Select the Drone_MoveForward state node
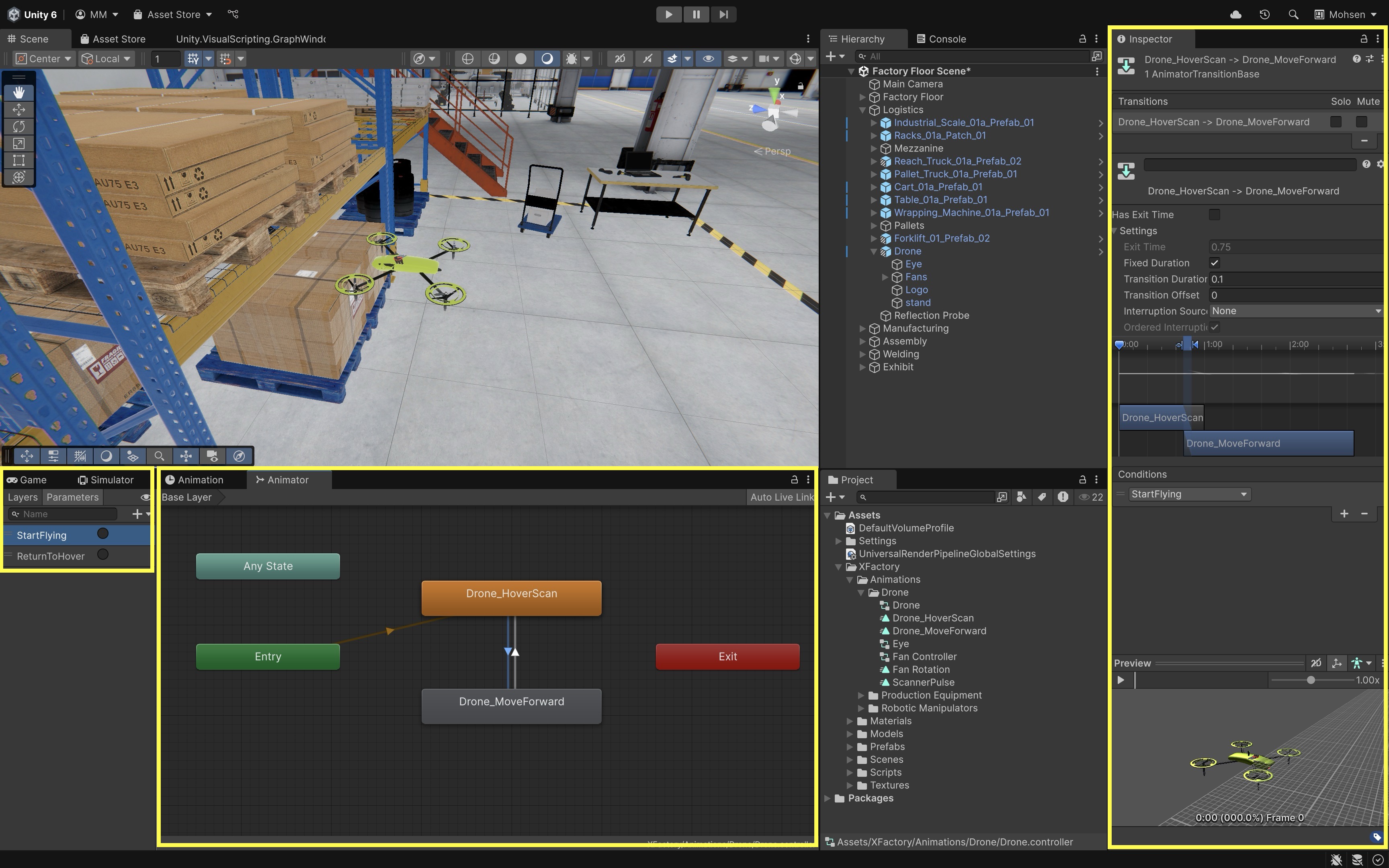The width and height of the screenshot is (1389, 868). pos(511,702)
